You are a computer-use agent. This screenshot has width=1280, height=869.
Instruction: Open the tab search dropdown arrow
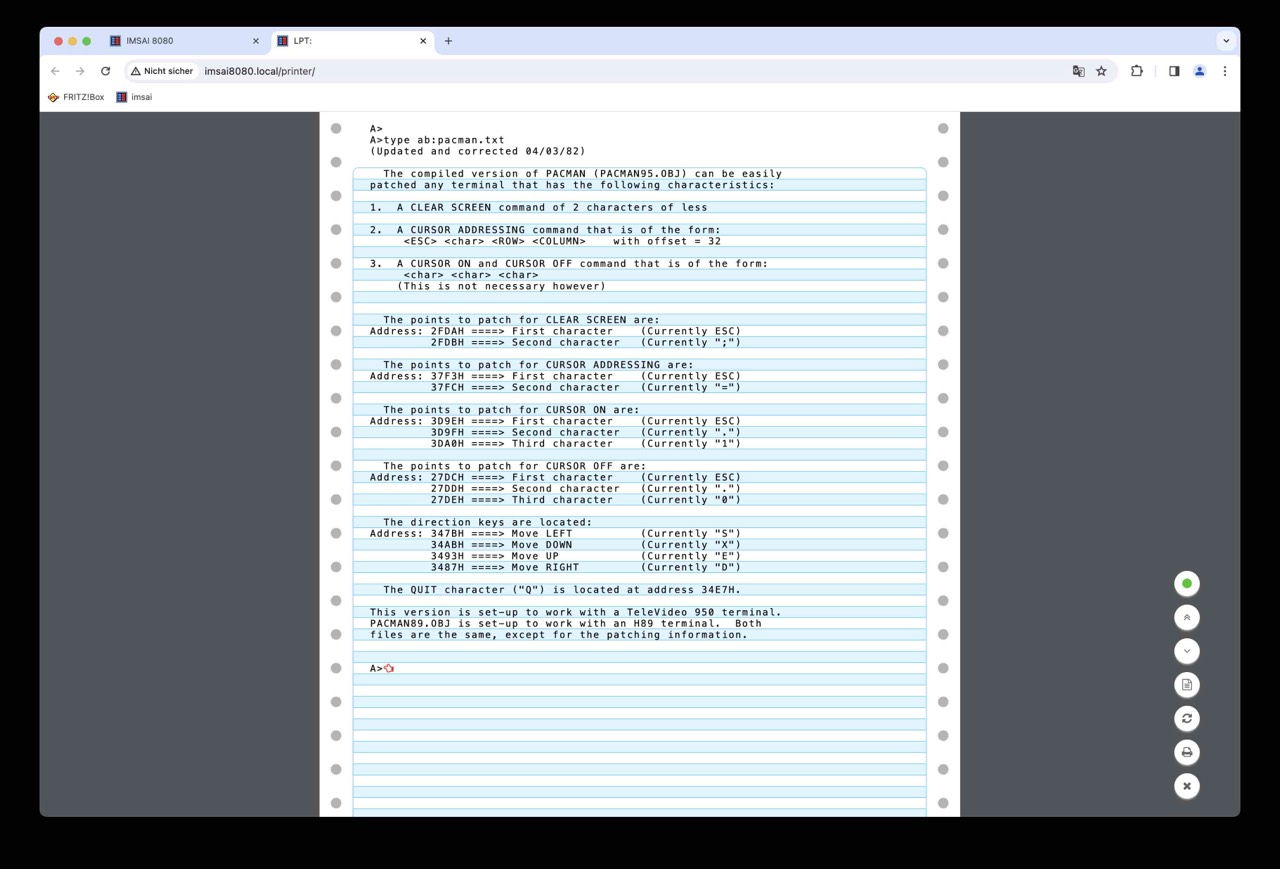pos(1226,41)
